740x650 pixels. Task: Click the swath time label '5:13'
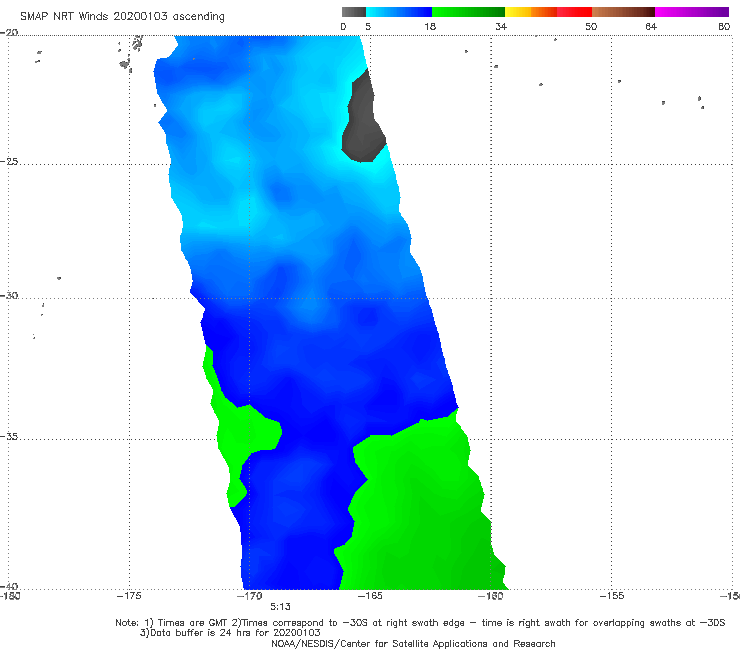pyautogui.click(x=280, y=607)
